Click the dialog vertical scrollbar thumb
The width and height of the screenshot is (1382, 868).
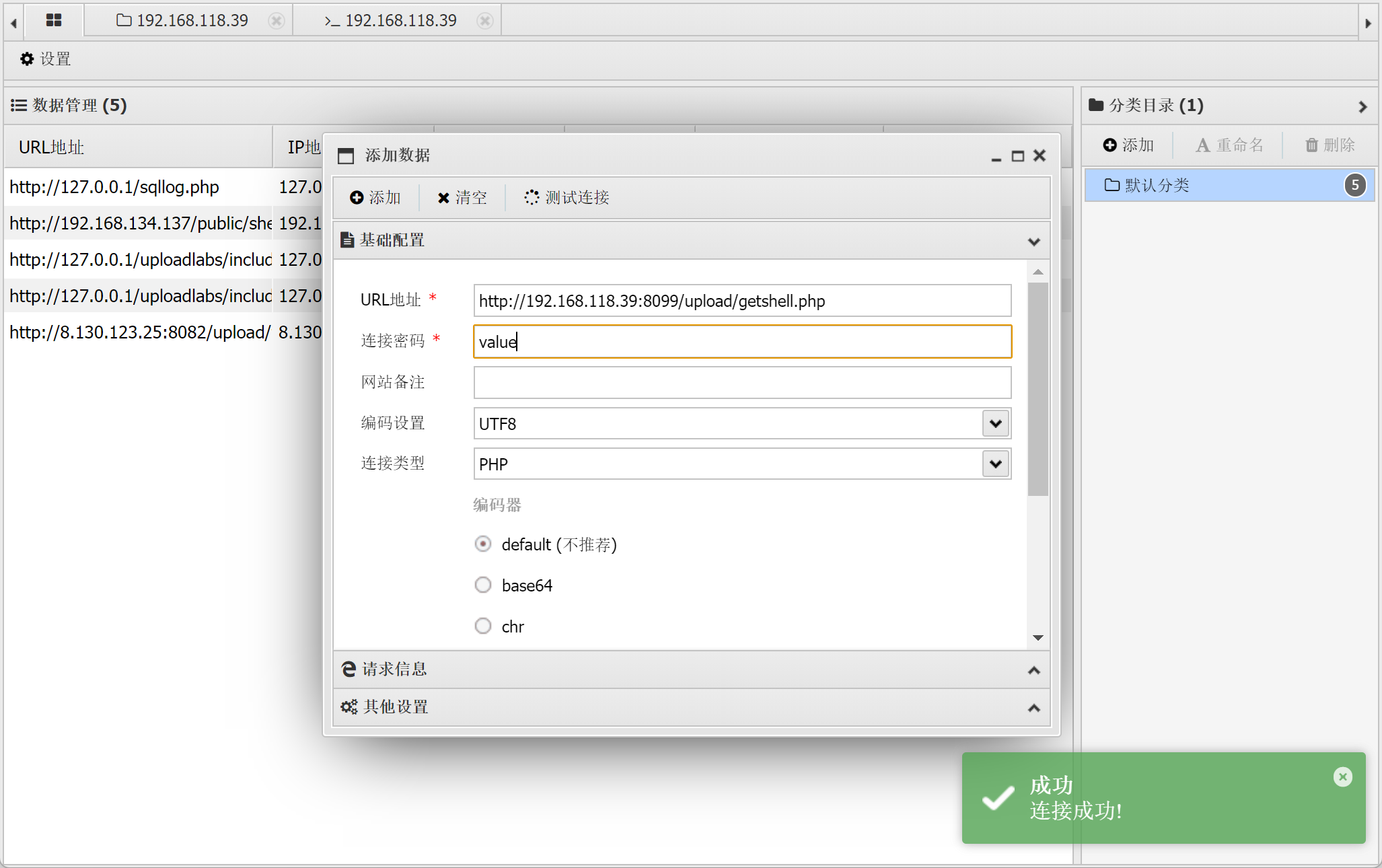[1038, 389]
